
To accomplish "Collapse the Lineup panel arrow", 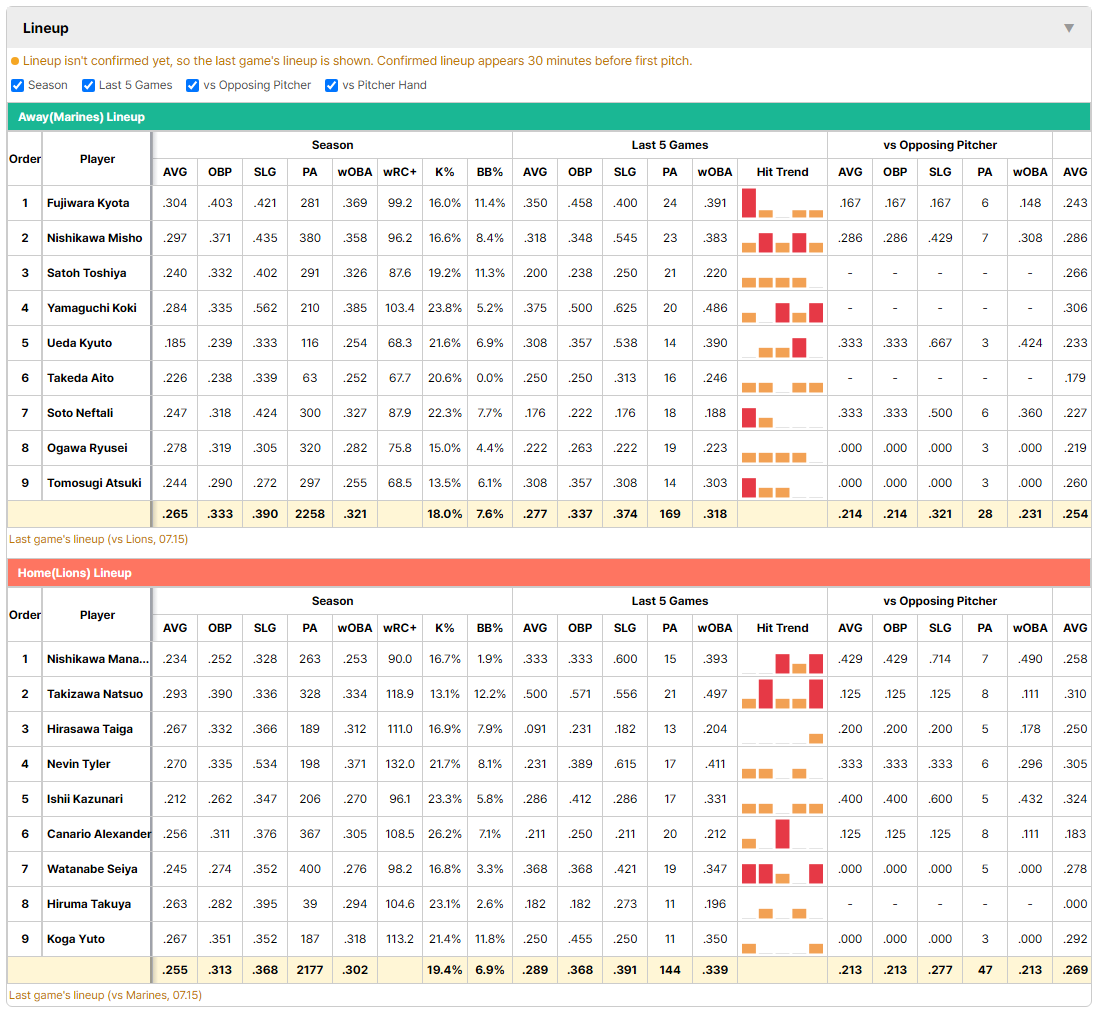I will coord(1069,28).
